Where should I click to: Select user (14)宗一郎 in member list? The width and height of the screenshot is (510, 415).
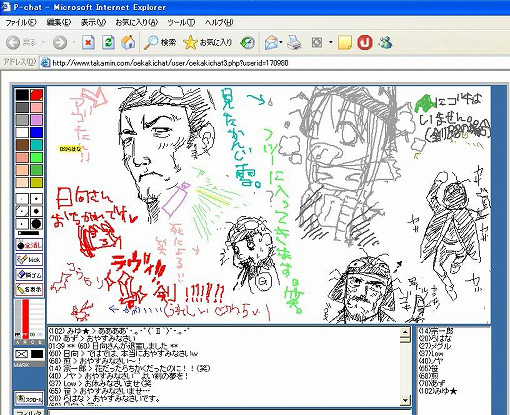point(436,331)
